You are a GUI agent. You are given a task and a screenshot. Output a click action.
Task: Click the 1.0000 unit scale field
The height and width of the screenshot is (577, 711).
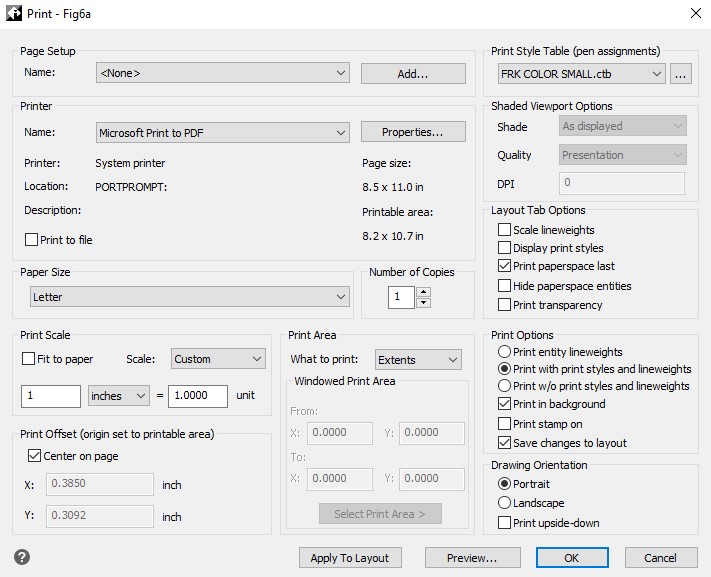point(198,396)
